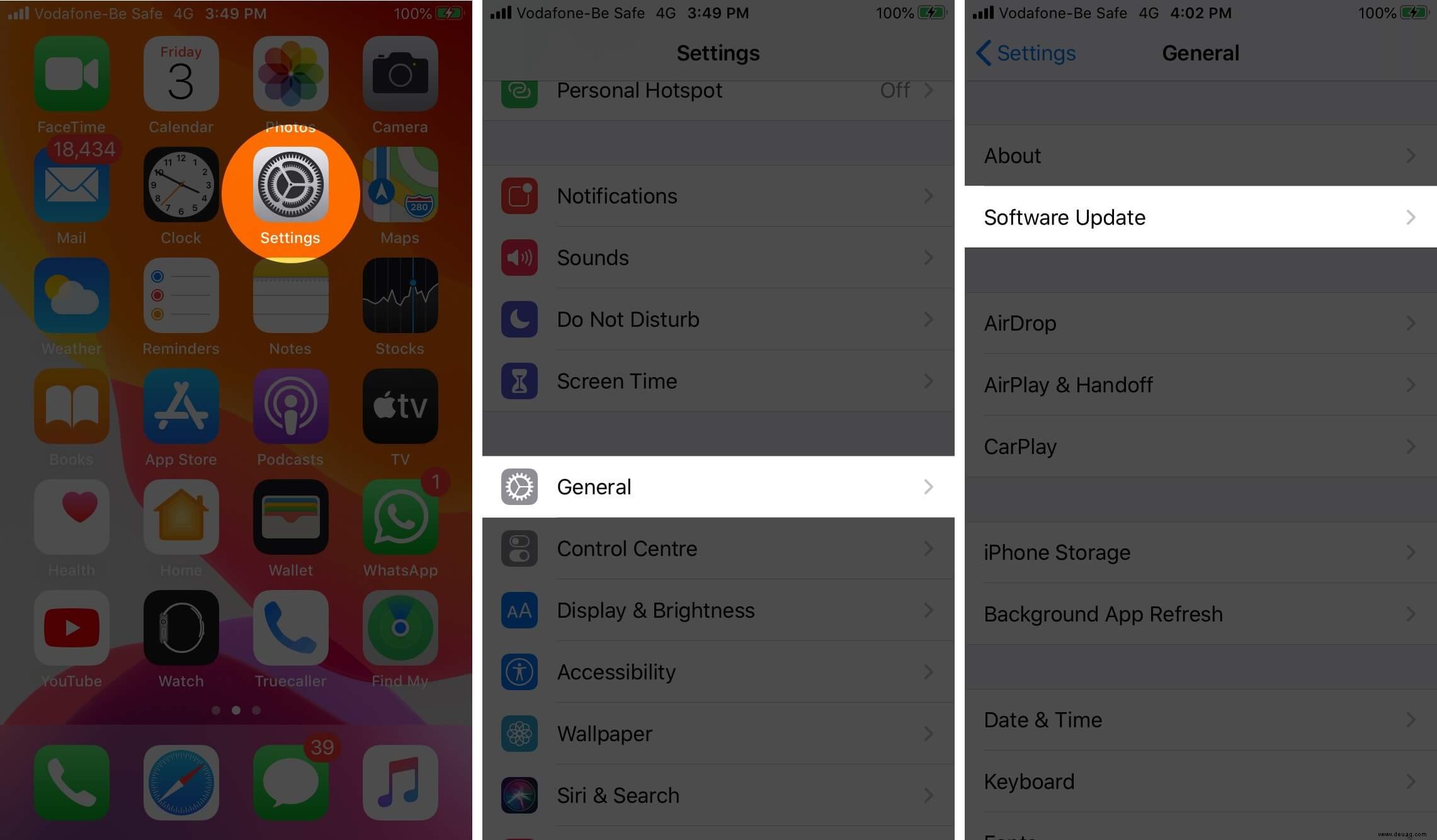This screenshot has height=840, width=1437.
Task: Select the Notifications settings menu item
Action: 718,196
